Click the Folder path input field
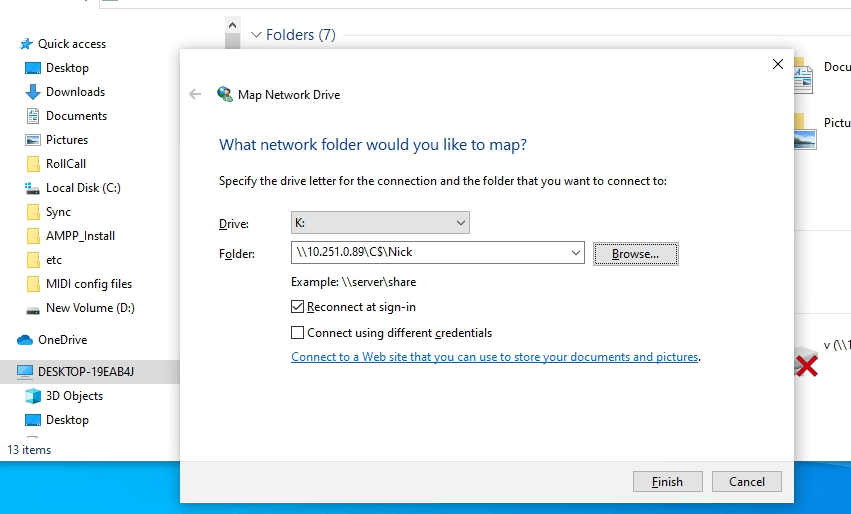 click(437, 253)
